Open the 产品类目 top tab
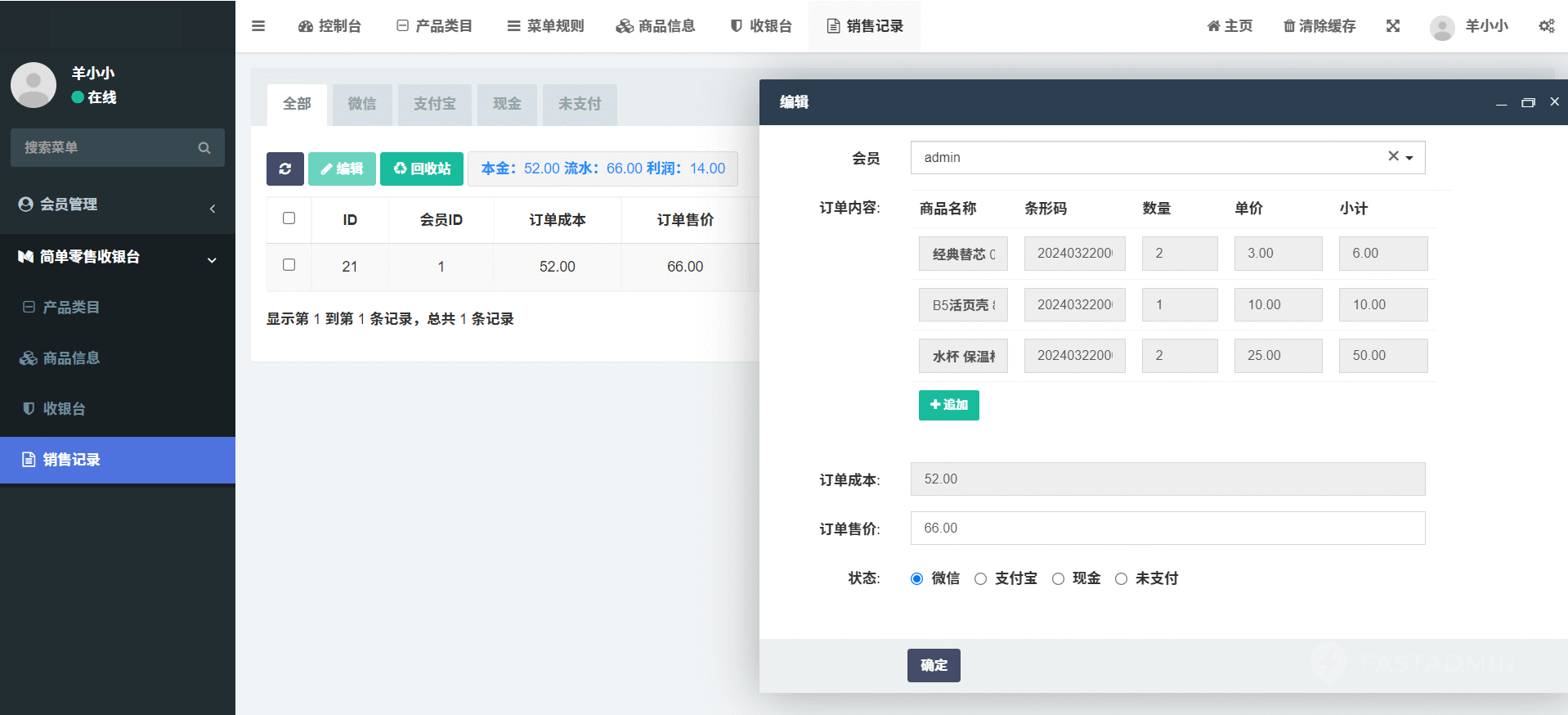Viewport: 1568px width, 715px height. [434, 26]
